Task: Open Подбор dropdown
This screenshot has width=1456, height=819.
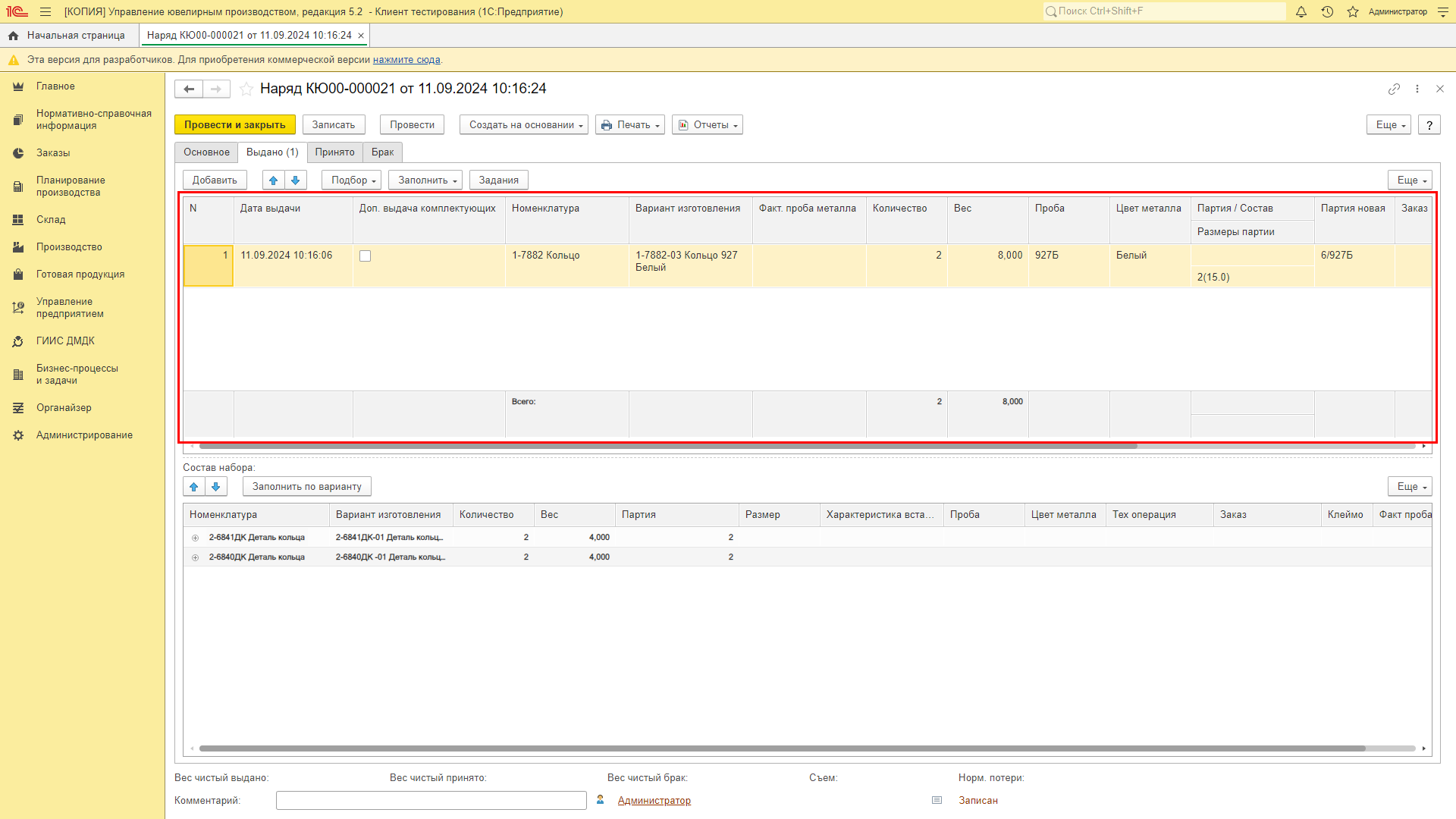Action: [352, 180]
